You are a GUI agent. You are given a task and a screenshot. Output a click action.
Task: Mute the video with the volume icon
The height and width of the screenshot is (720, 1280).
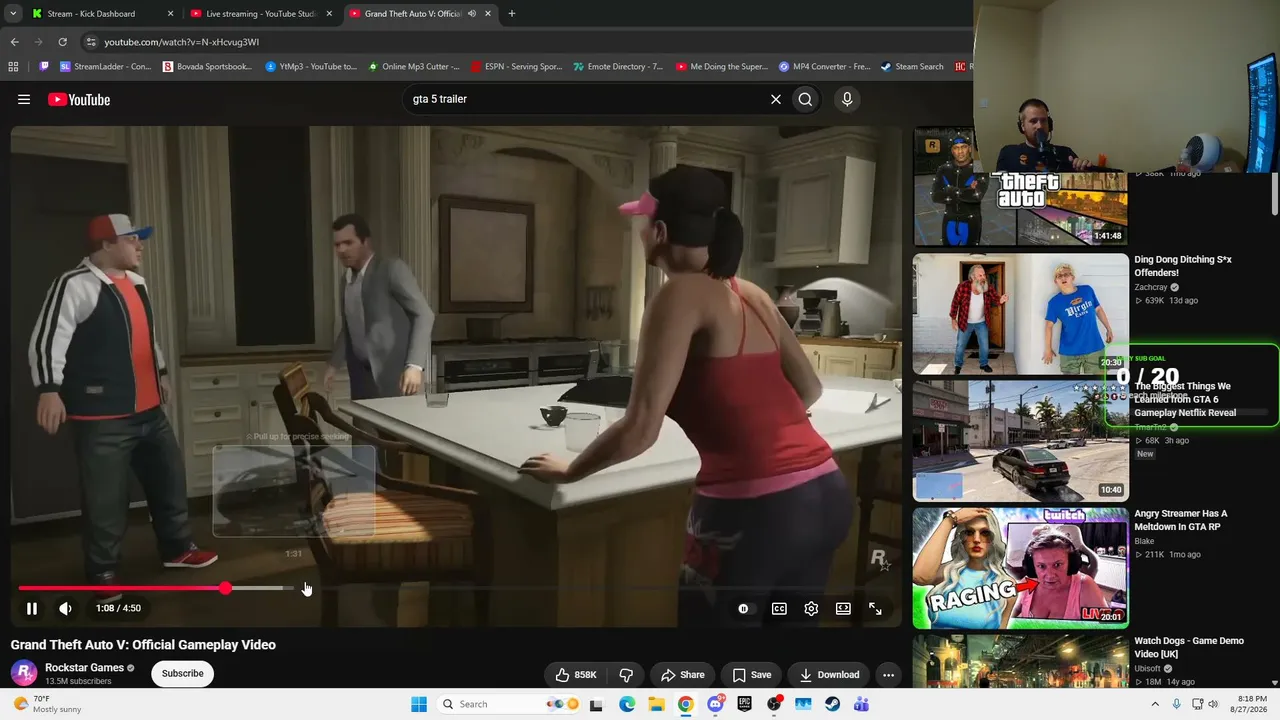[65, 608]
